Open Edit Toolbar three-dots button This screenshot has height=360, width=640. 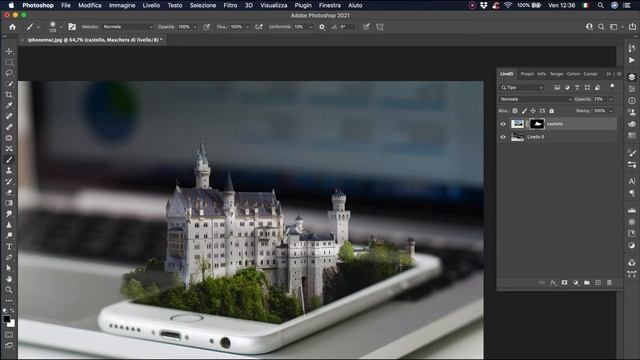click(x=9, y=300)
